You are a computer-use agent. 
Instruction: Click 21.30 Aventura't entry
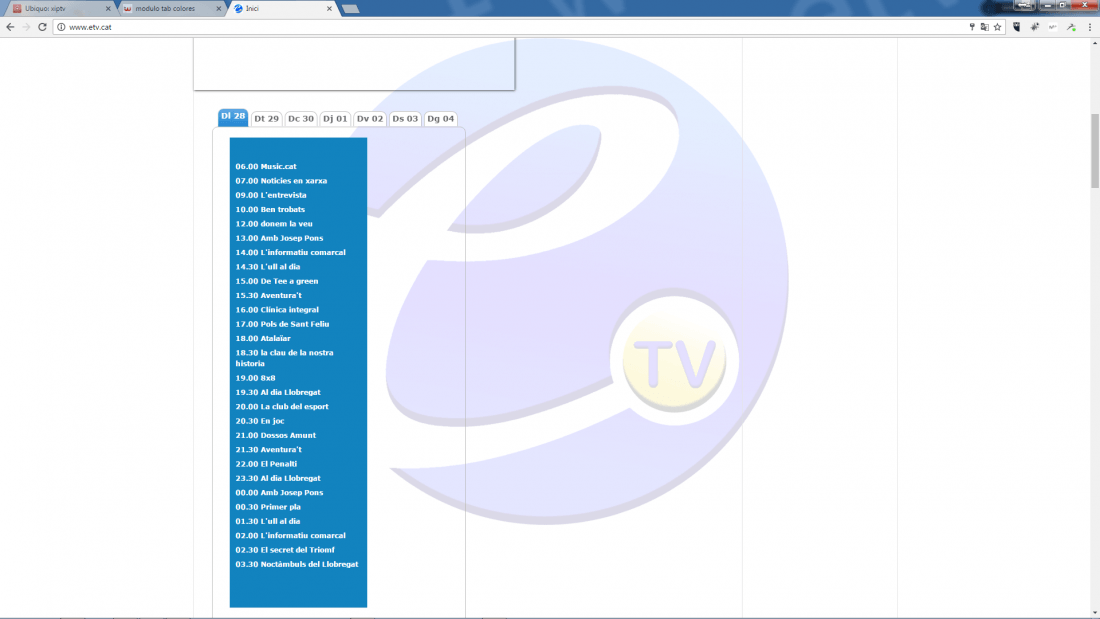[x=269, y=450]
